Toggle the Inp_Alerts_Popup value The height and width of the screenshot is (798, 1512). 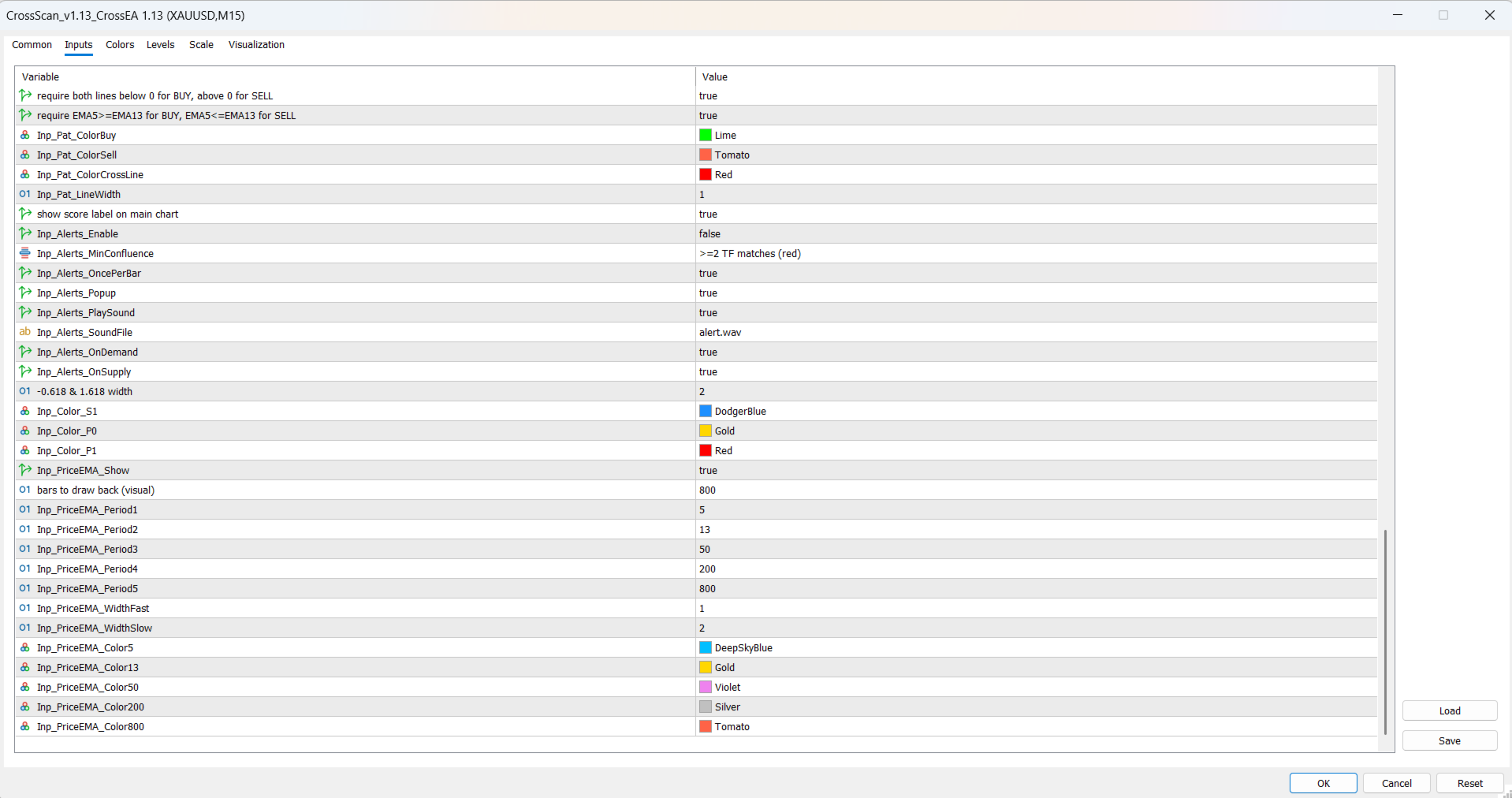1036,293
